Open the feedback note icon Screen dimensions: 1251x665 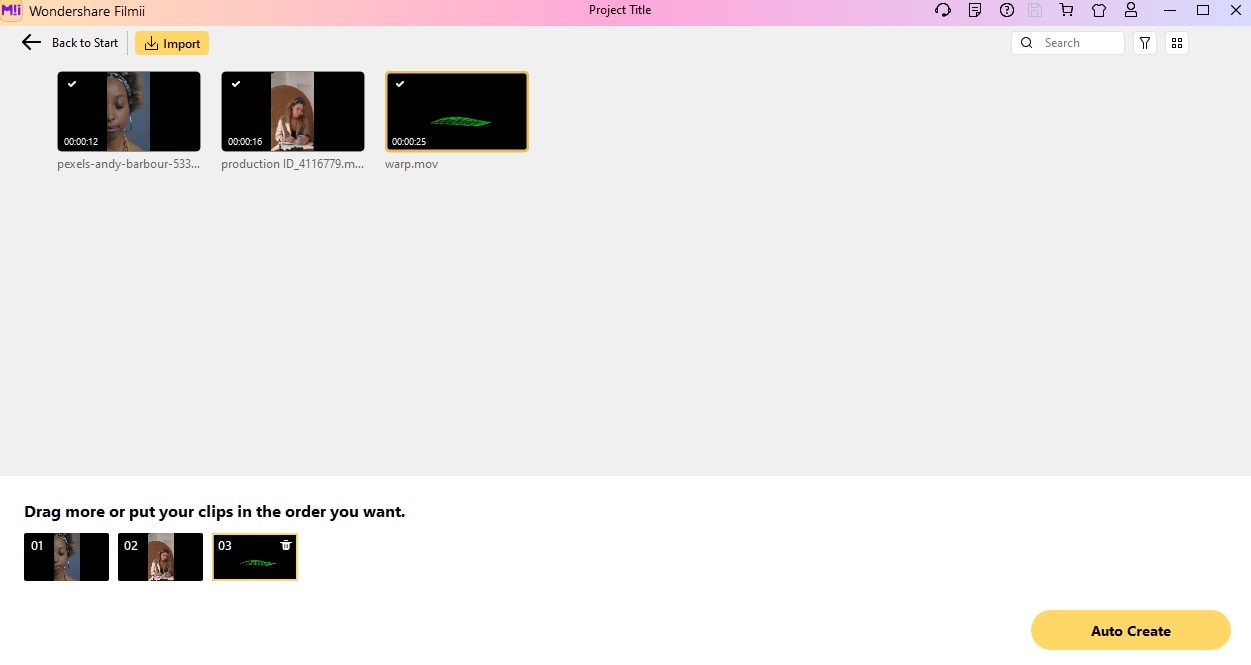pos(975,11)
